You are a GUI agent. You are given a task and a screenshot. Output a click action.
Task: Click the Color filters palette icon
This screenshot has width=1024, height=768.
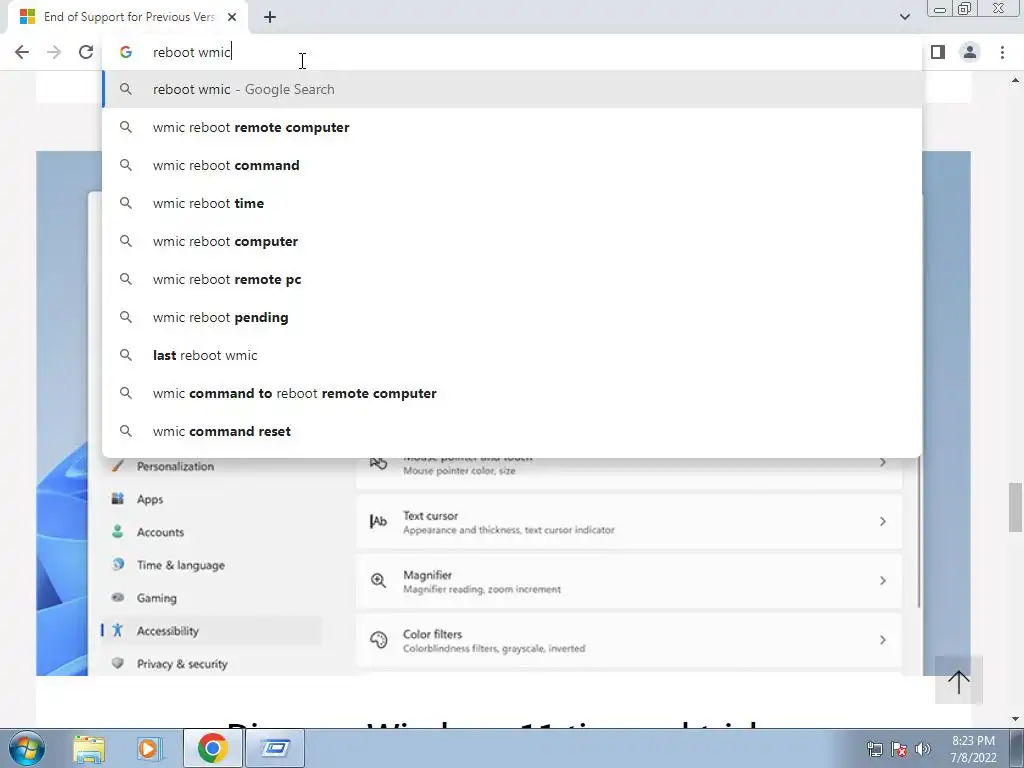378,639
